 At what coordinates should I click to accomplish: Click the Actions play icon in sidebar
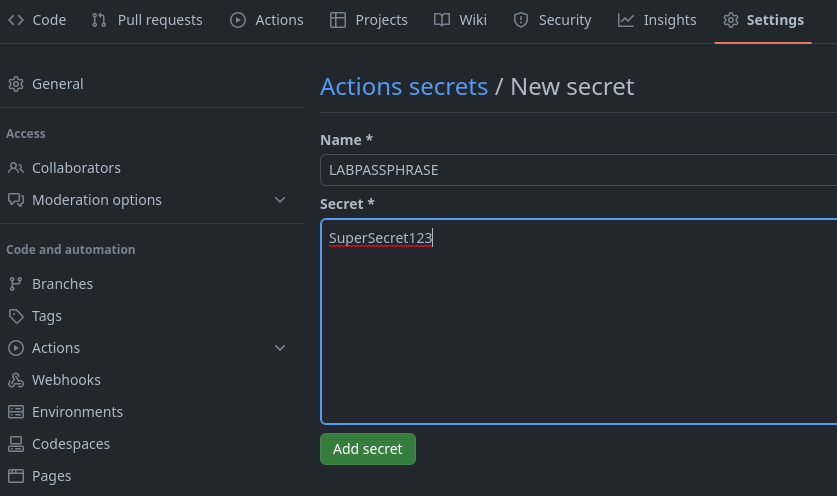pos(15,348)
